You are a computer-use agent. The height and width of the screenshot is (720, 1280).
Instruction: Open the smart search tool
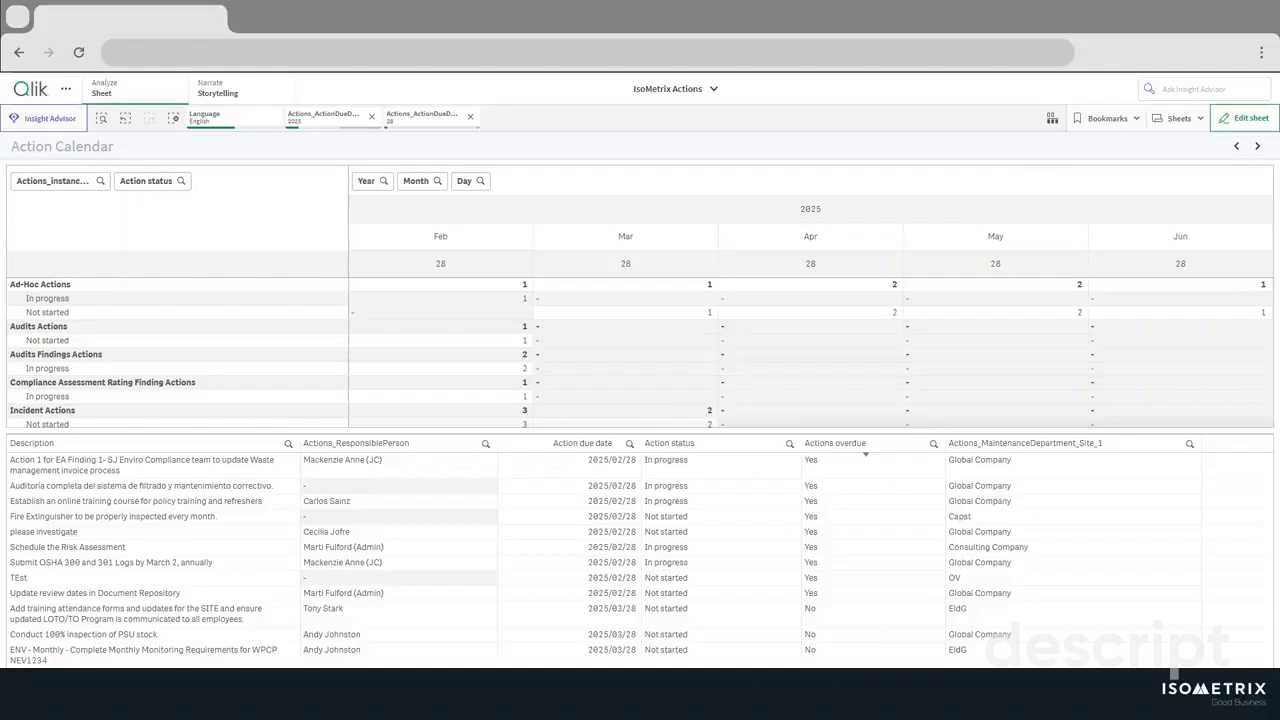pyautogui.click(x=101, y=118)
